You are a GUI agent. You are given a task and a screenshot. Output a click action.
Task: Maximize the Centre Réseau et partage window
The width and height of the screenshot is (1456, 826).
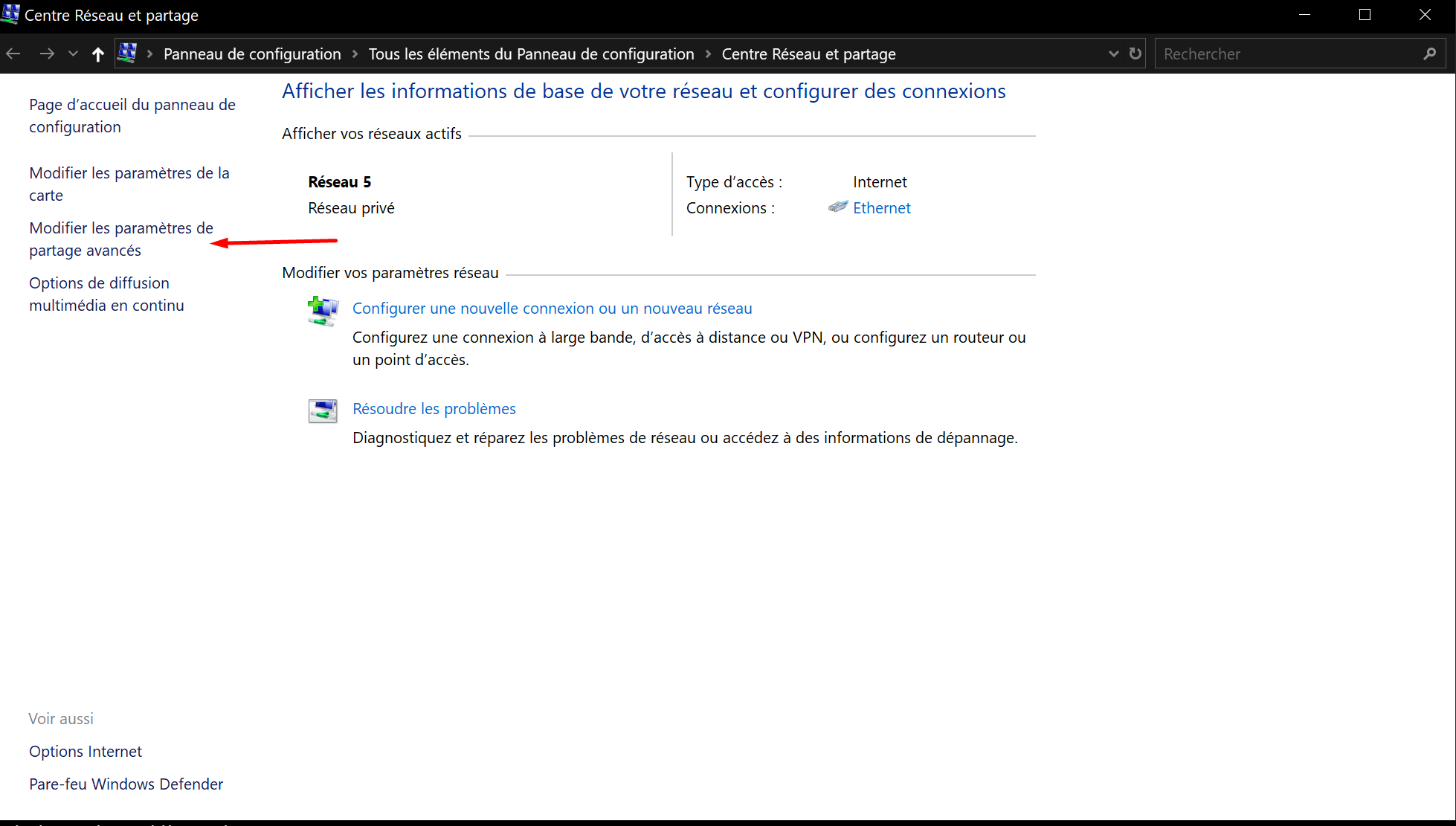[1365, 15]
